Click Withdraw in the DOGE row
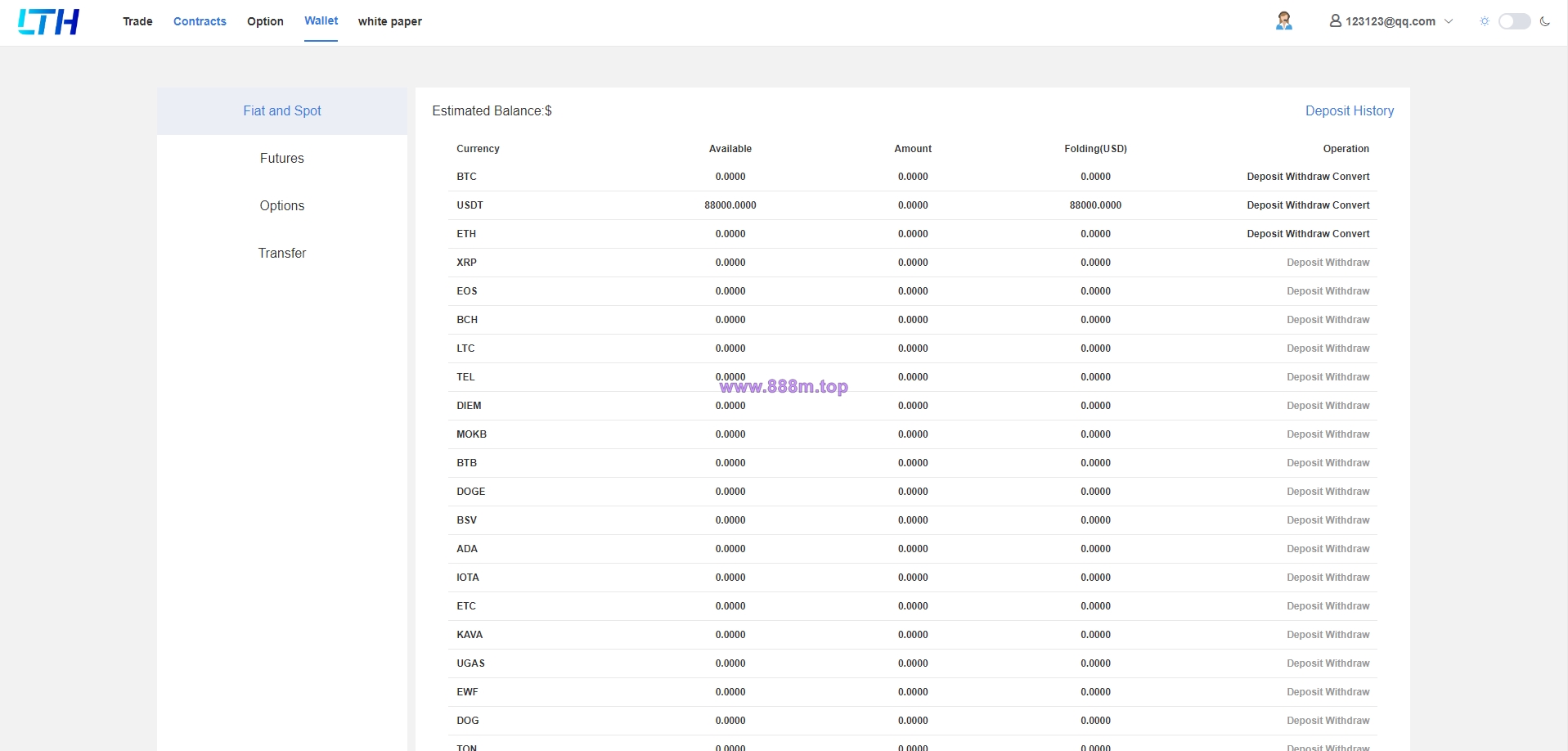Viewport: 1568px width, 751px height. [1348, 492]
